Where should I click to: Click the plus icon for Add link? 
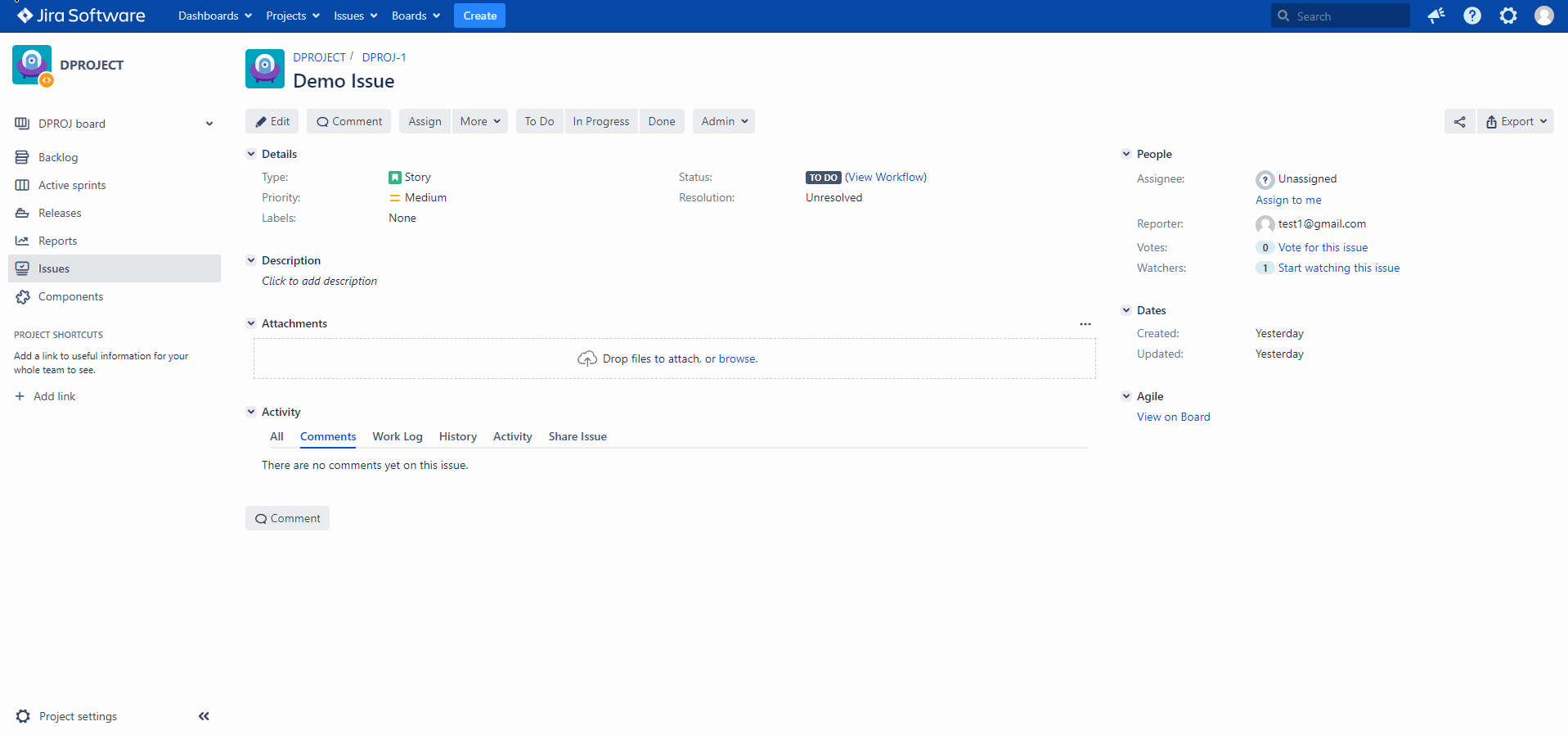(20, 396)
